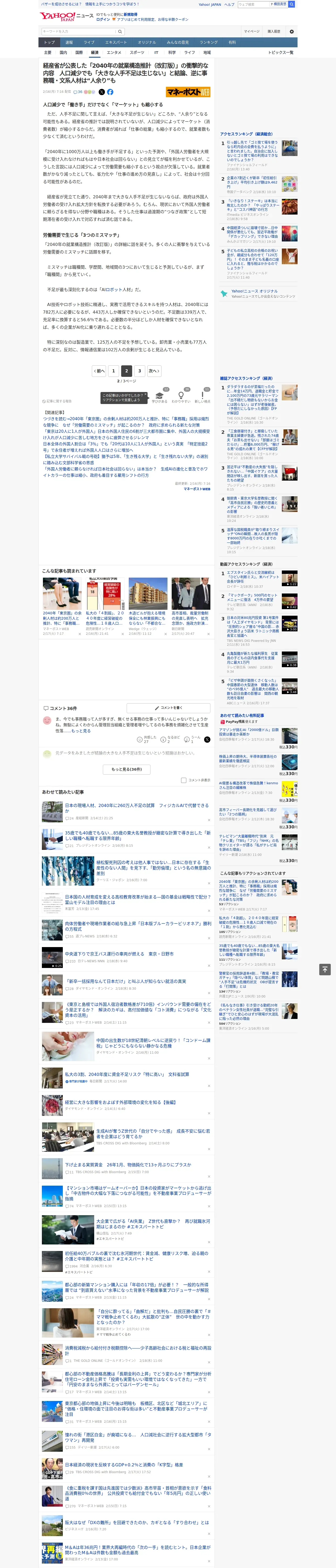This screenshot has width=336, height=1568.
Task: Click the keyword search magnifier button
Action: [x=120, y=31]
